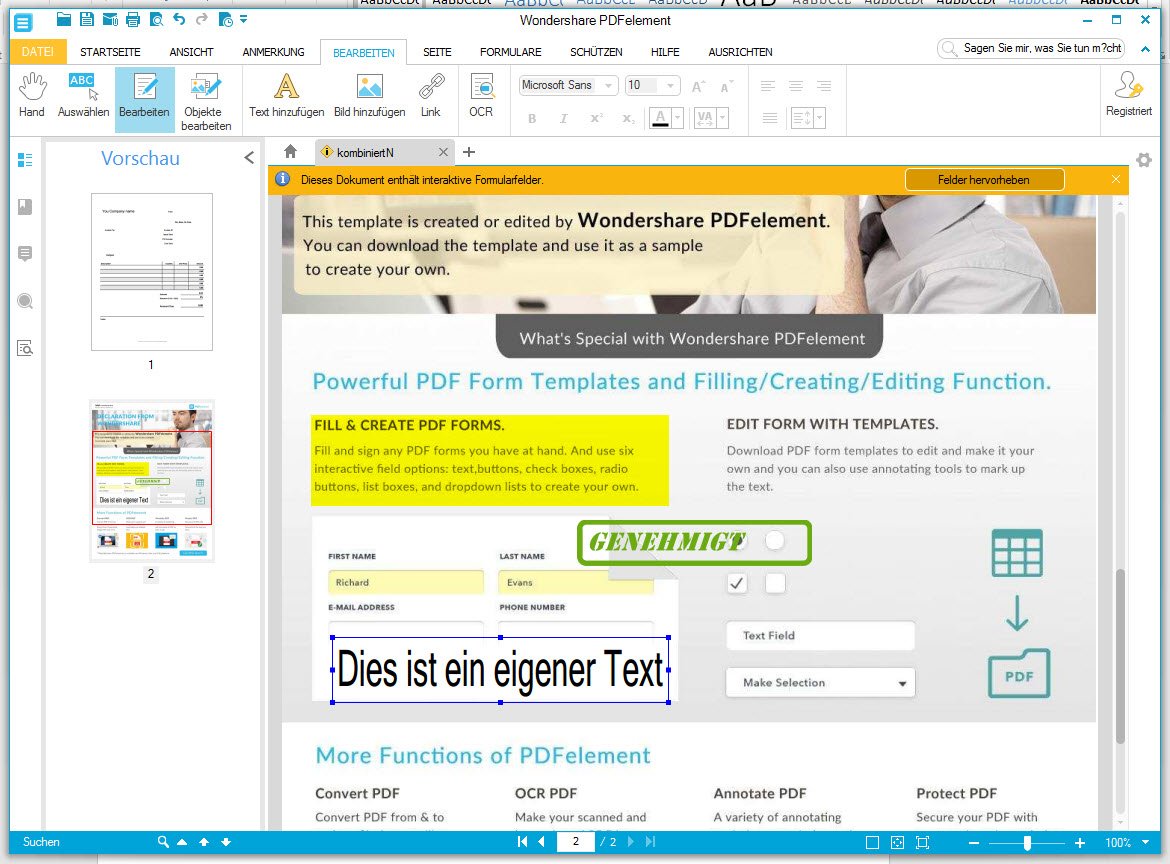Collapse the Vorschau panel with chevron
This screenshot has width=1170, height=864.
click(x=249, y=157)
